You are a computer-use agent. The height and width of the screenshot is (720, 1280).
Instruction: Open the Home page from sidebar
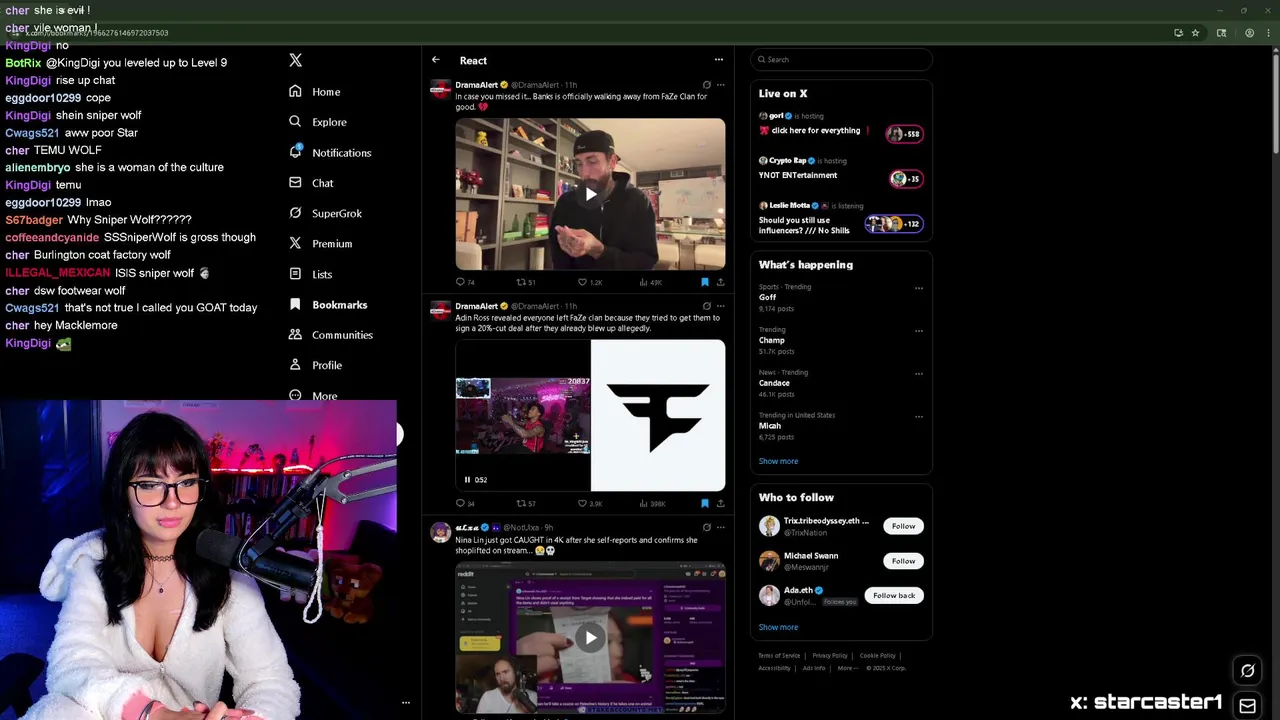[315, 92]
